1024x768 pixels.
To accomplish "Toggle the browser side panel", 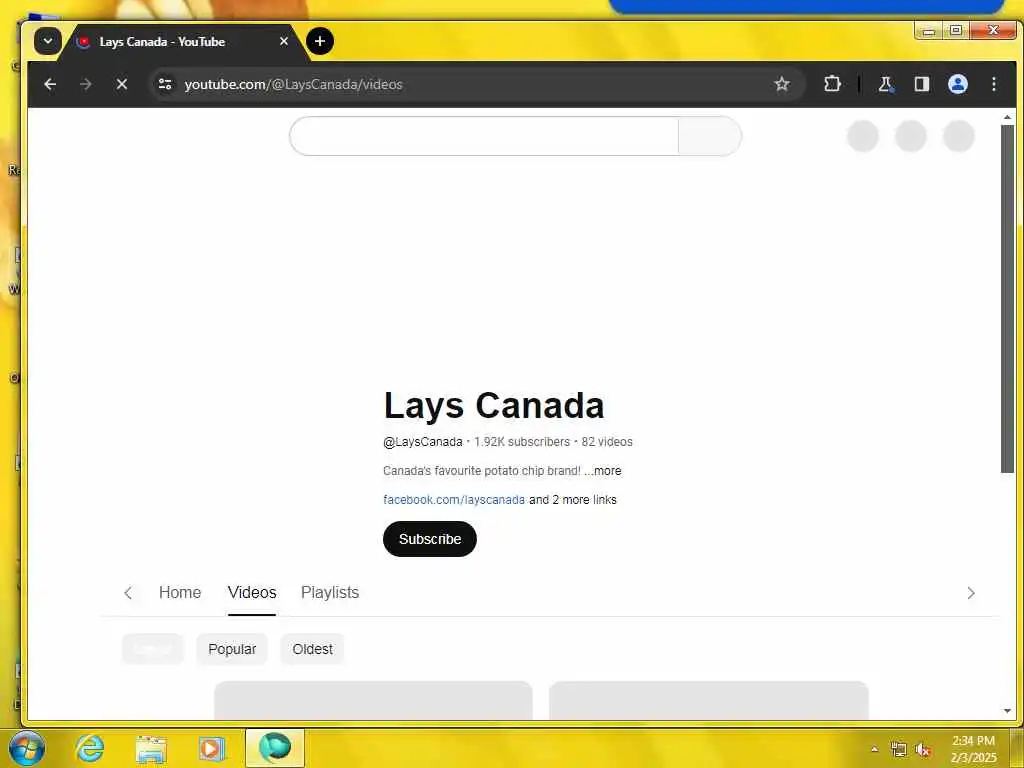I will (921, 84).
